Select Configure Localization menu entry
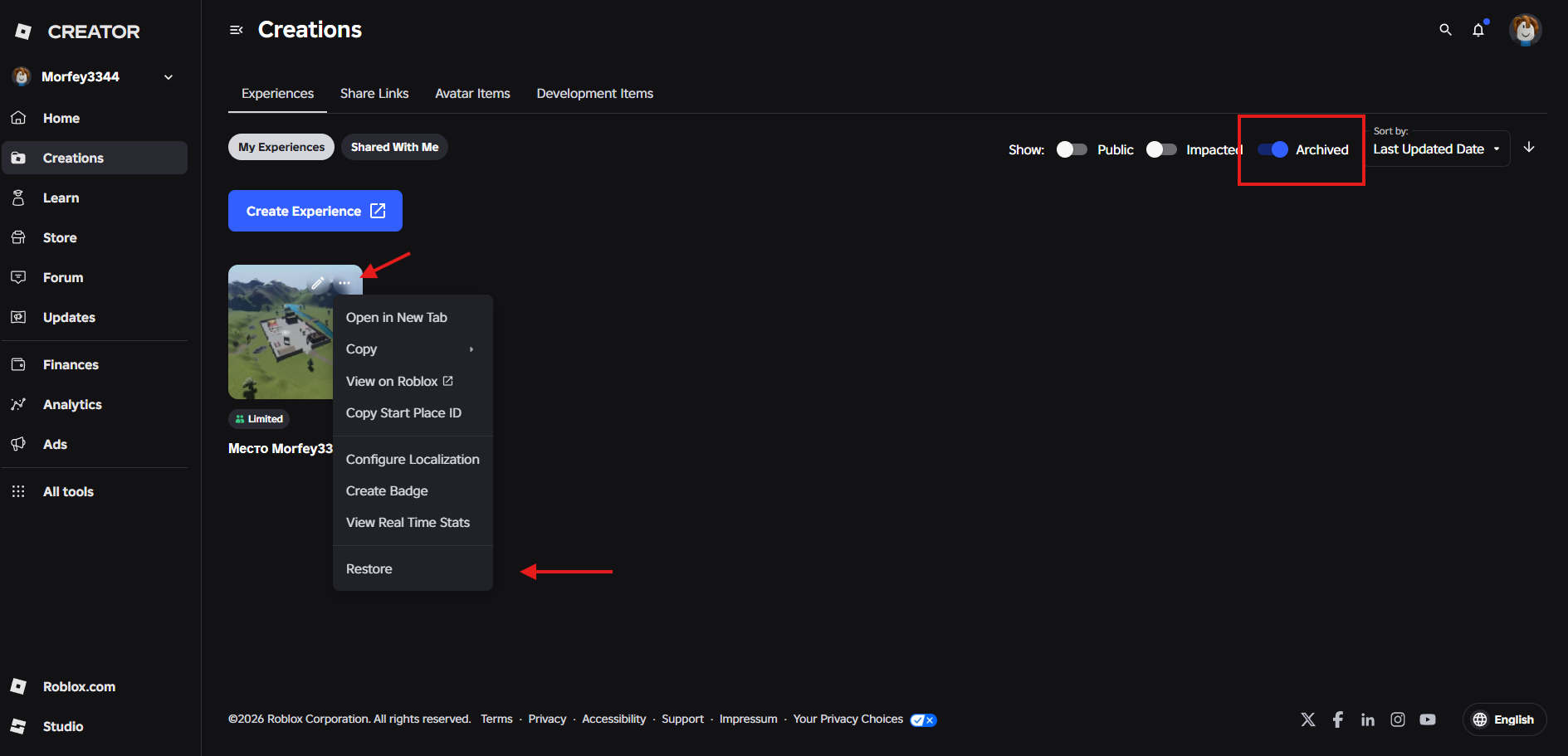1568x756 pixels. (413, 459)
